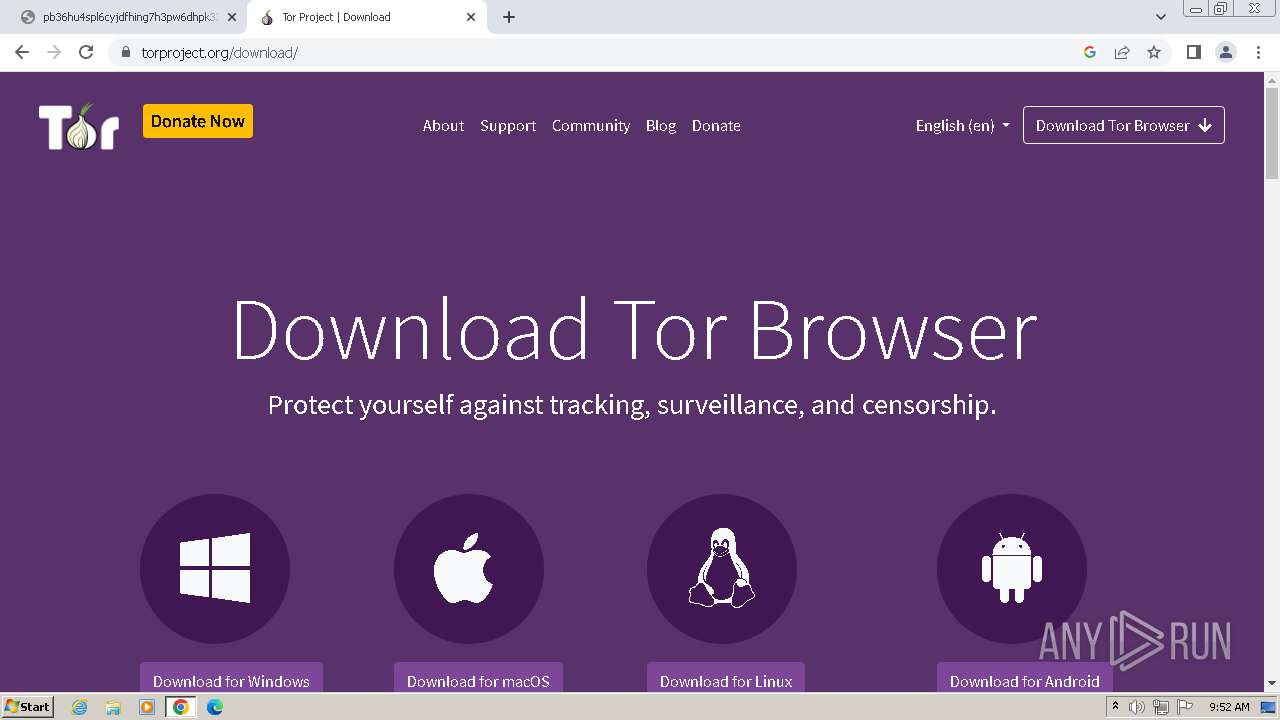
Task: Click Download for Android button
Action: tap(1025, 677)
